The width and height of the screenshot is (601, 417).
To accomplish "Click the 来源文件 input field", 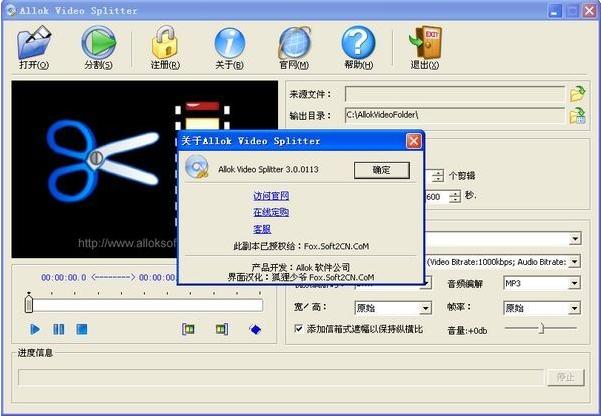I will click(x=455, y=94).
